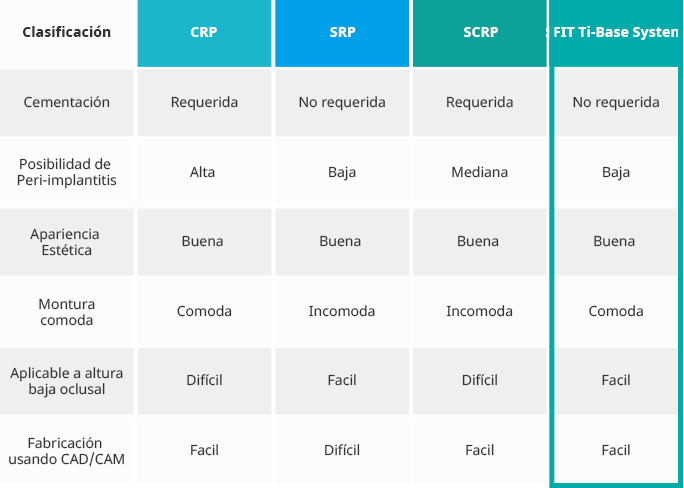The image size is (684, 488).
Task: Click the Posibilidad de Peri-implantitis row label
Action: [x=67, y=172]
